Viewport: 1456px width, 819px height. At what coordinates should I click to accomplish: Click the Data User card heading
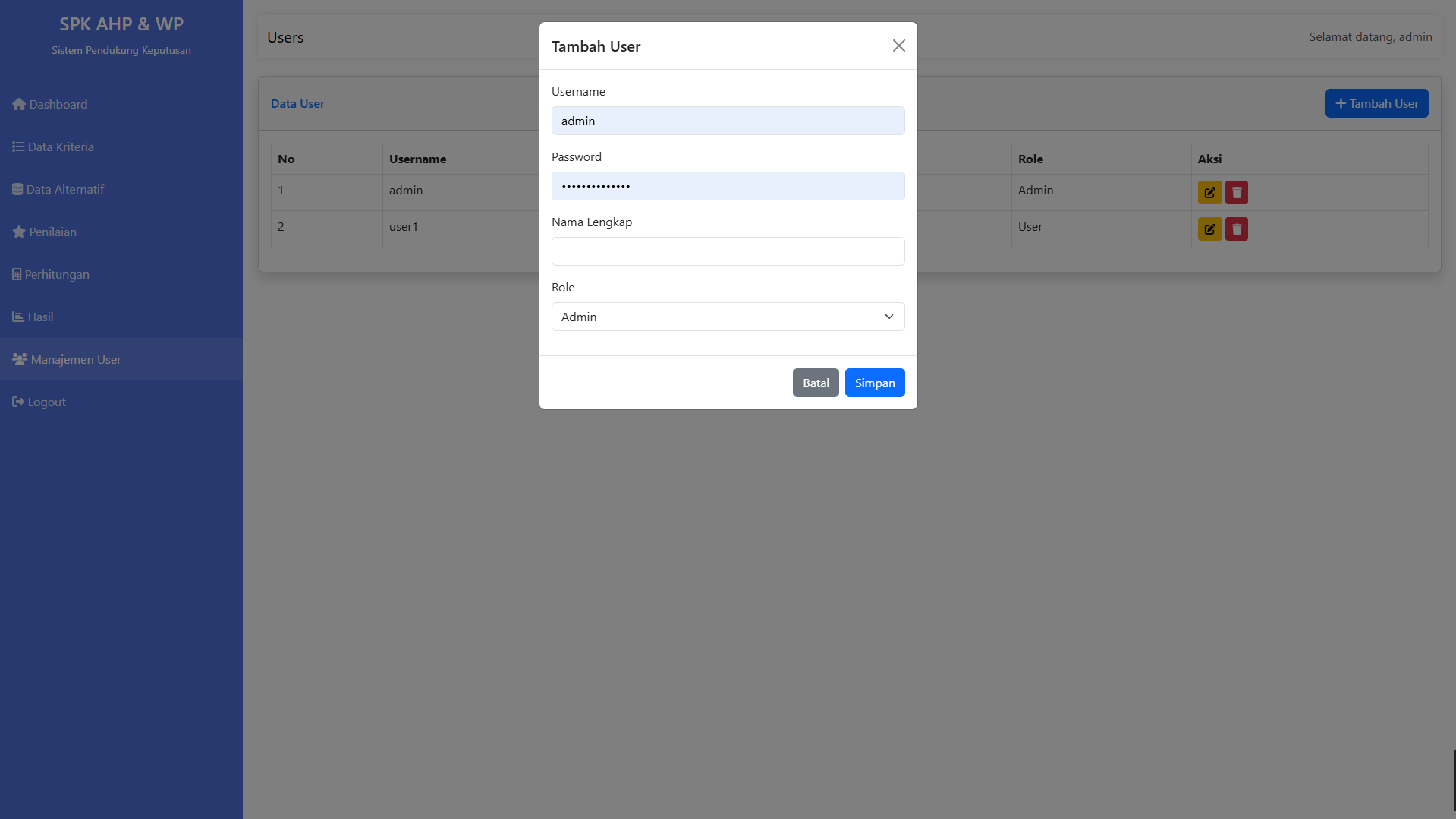[297, 103]
